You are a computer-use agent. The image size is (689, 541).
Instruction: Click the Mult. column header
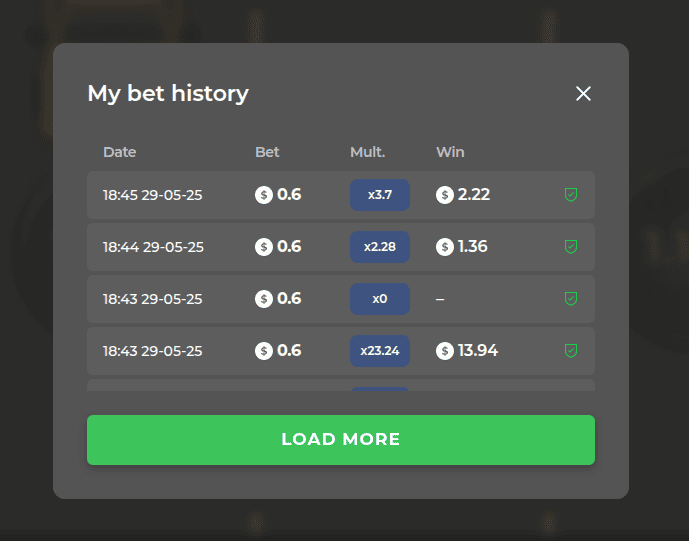367,152
